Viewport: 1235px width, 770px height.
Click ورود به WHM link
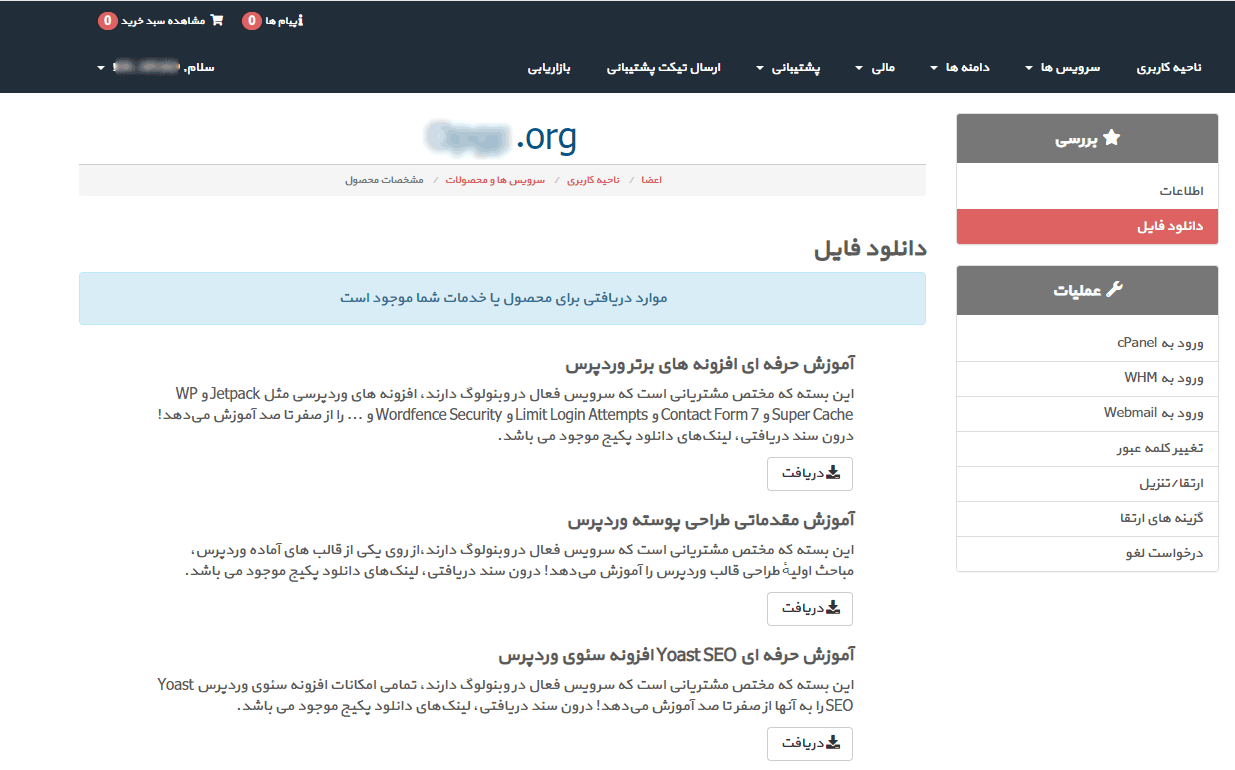tap(1087, 378)
